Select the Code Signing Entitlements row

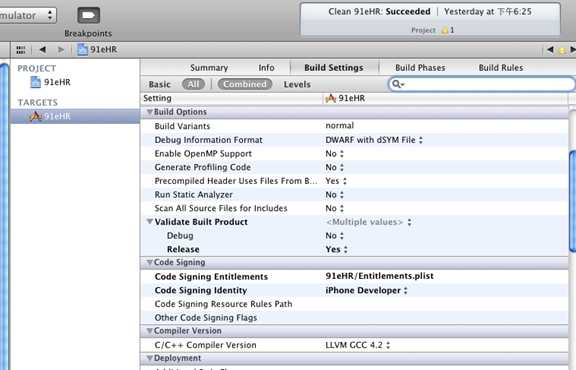(354, 276)
